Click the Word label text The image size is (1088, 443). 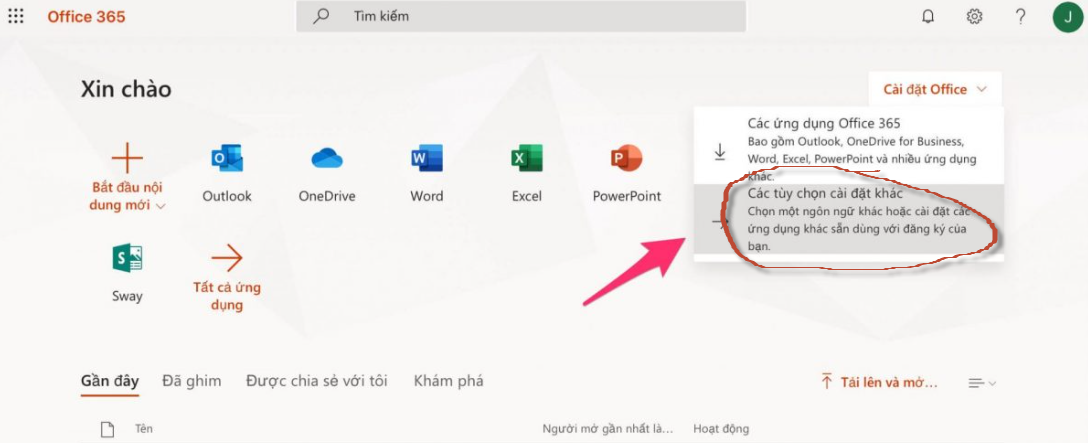[427, 197]
